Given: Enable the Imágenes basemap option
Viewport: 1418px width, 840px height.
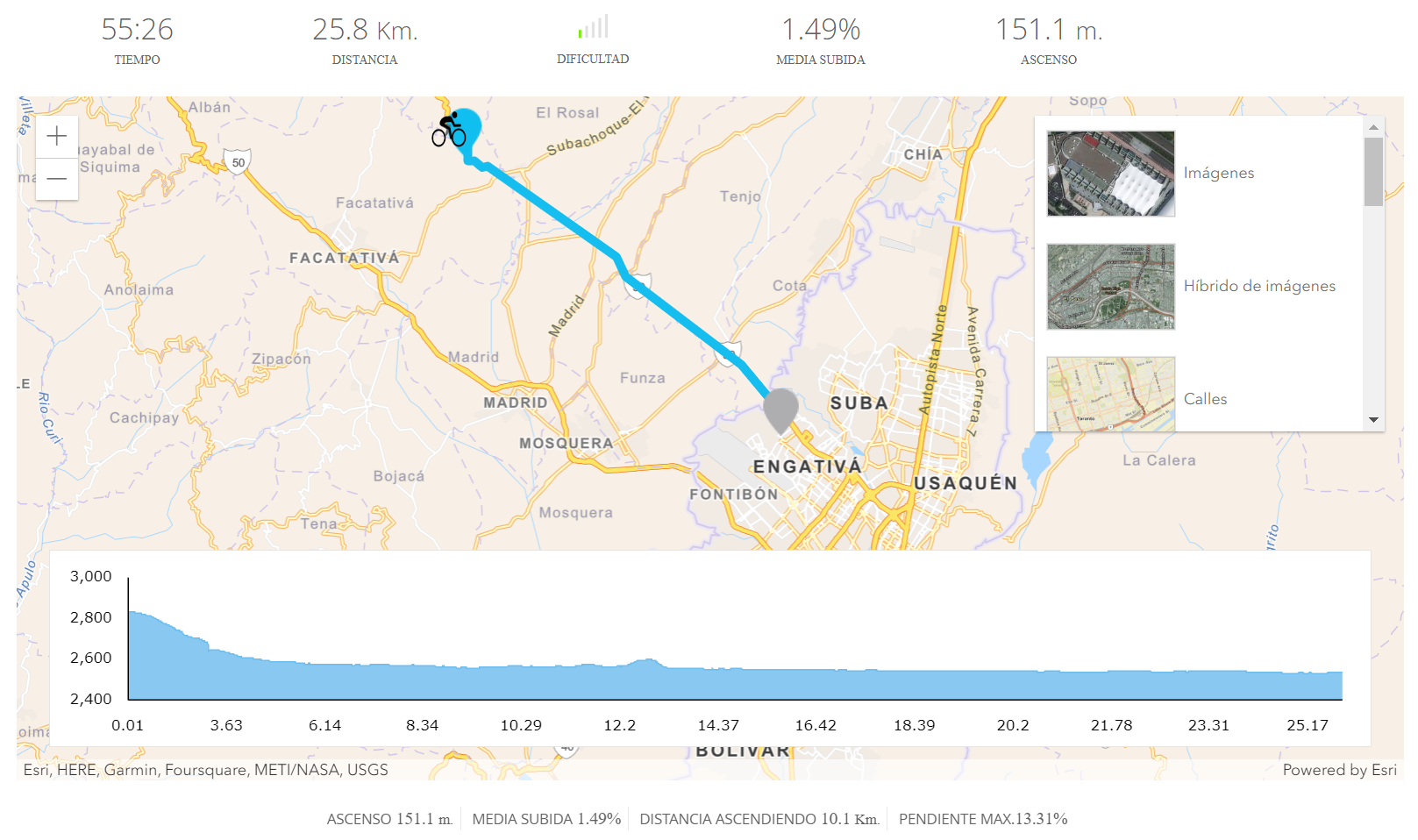Looking at the screenshot, I should click(1220, 173).
